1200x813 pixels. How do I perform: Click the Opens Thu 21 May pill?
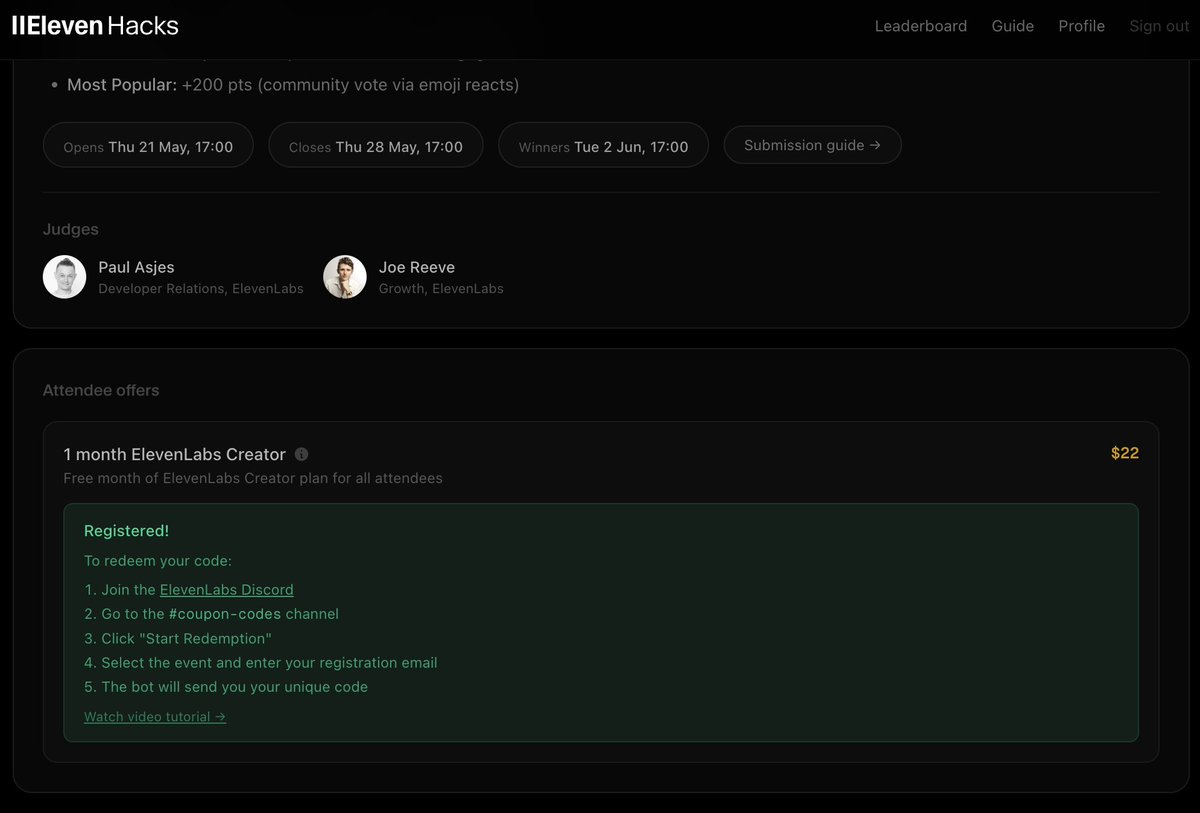148,146
